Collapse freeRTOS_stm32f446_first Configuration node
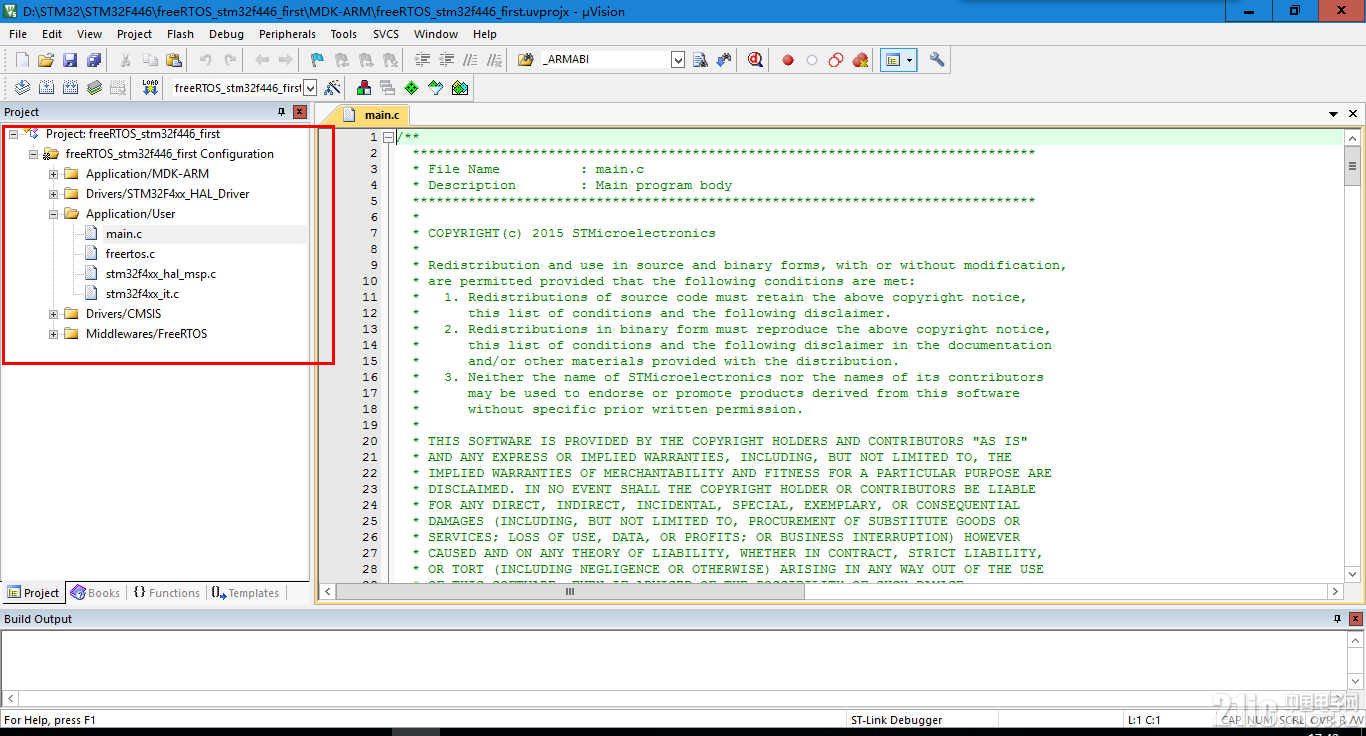 pos(34,153)
